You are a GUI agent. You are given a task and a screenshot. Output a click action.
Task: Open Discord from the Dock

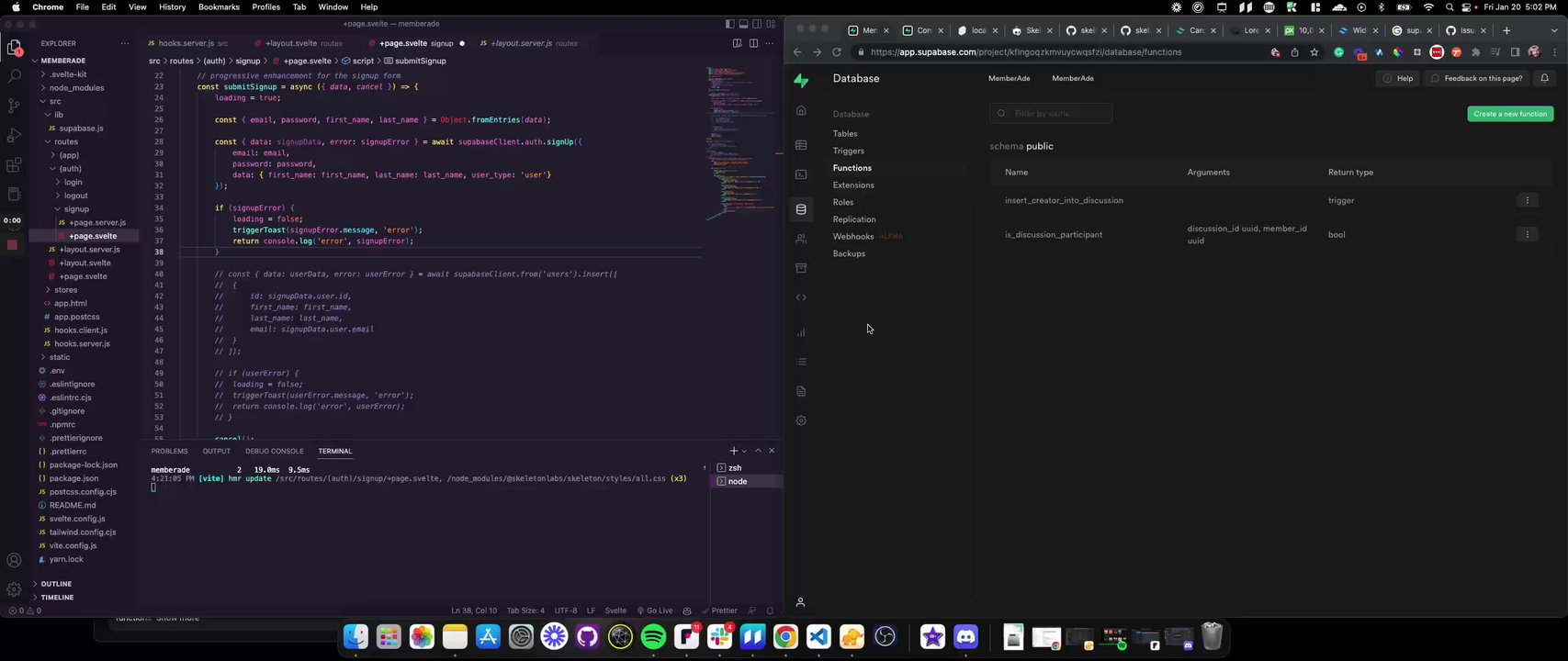coord(965,636)
